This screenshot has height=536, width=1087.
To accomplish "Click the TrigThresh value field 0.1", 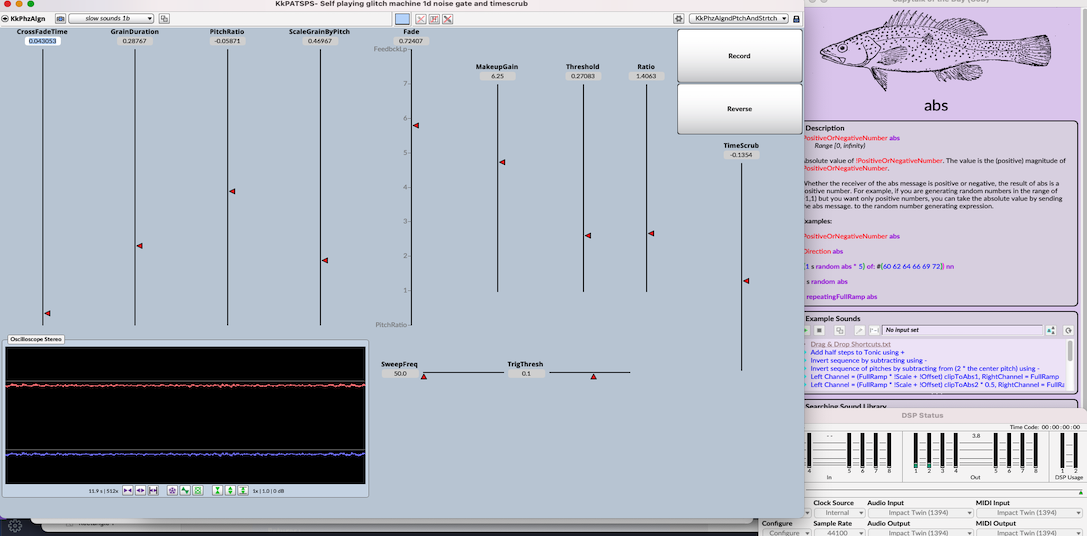I will pos(526,373).
